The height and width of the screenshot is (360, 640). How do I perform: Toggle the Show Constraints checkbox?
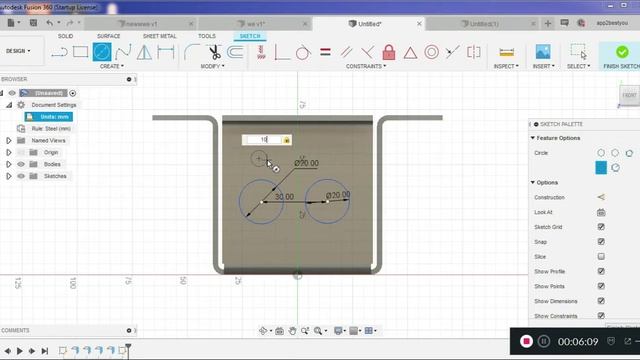tap(601, 316)
